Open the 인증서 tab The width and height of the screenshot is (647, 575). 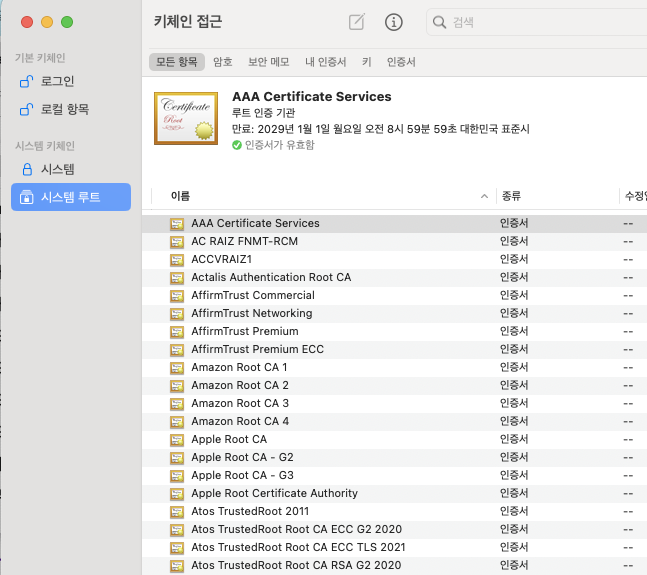401,62
